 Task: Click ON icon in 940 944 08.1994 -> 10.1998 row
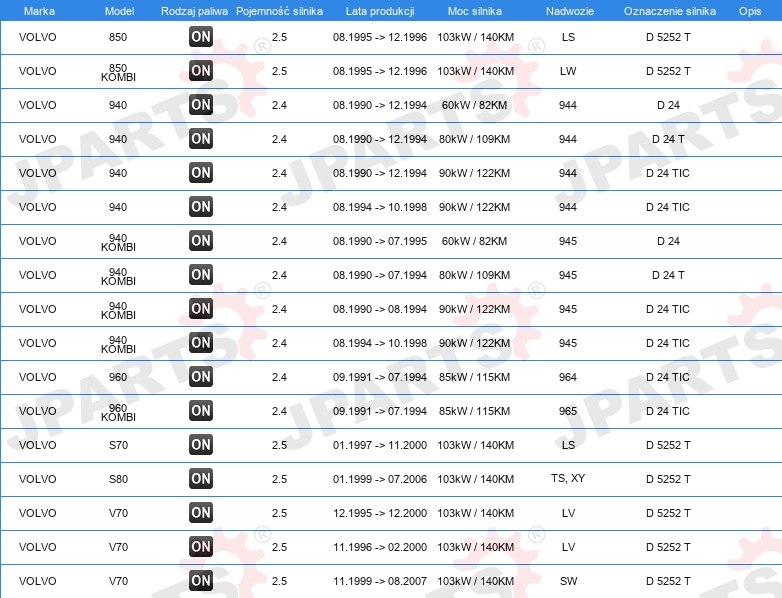[201, 206]
